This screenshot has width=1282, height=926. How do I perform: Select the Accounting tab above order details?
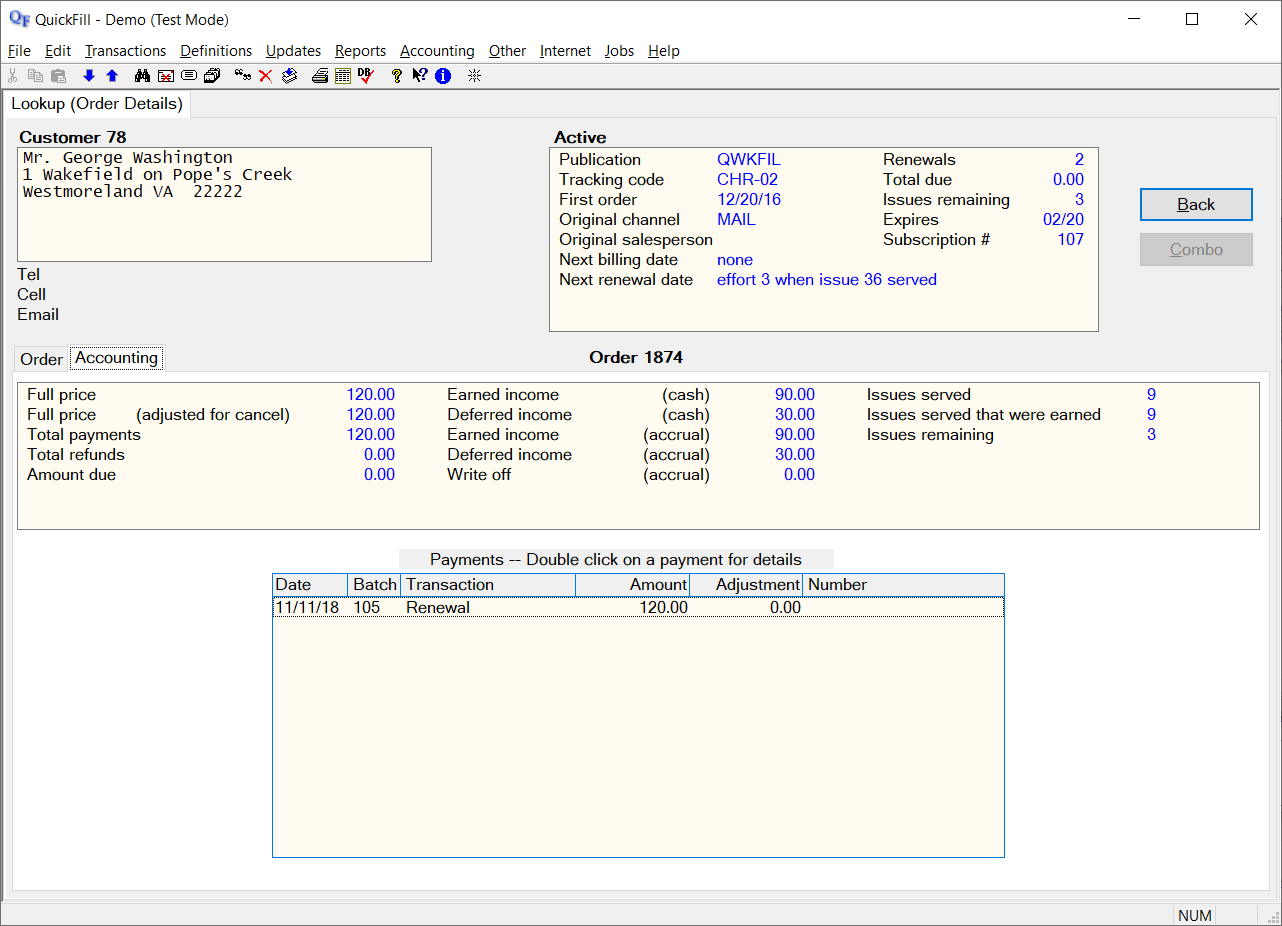pos(116,358)
